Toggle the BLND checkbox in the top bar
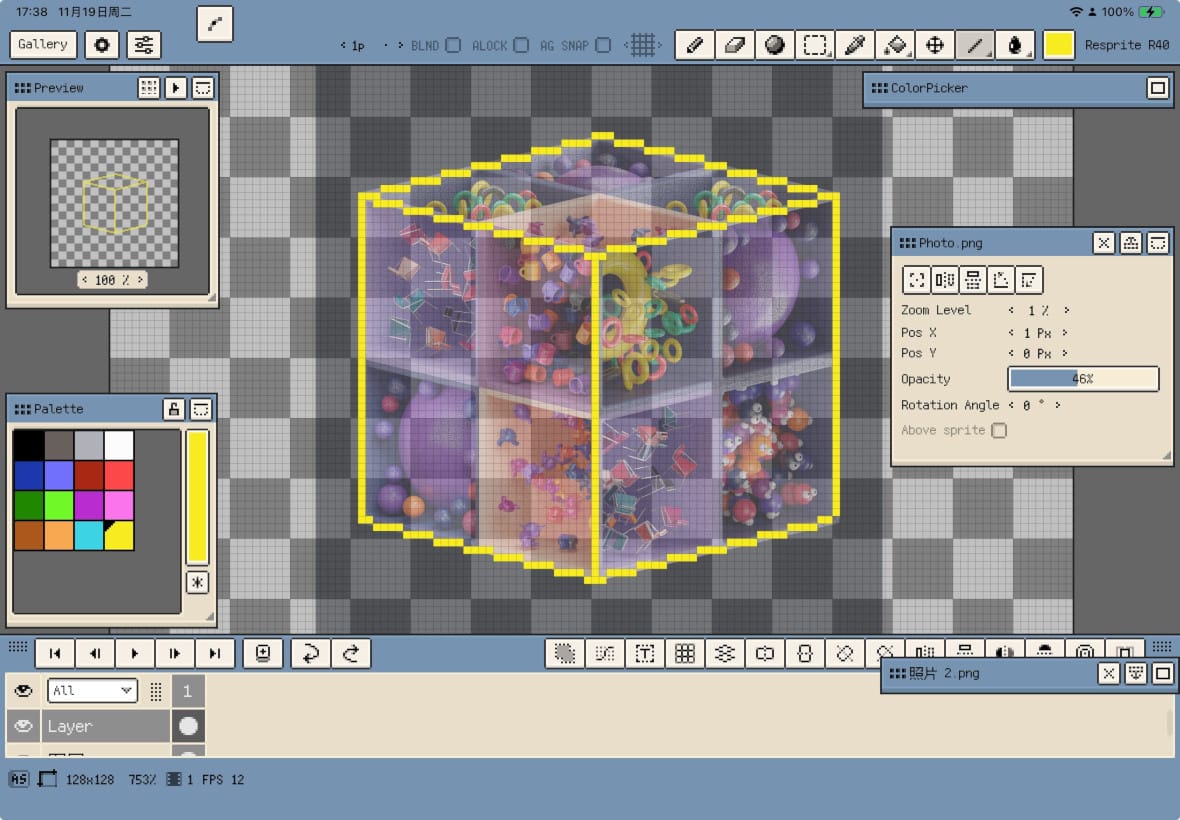The image size is (1180, 820). pos(454,45)
